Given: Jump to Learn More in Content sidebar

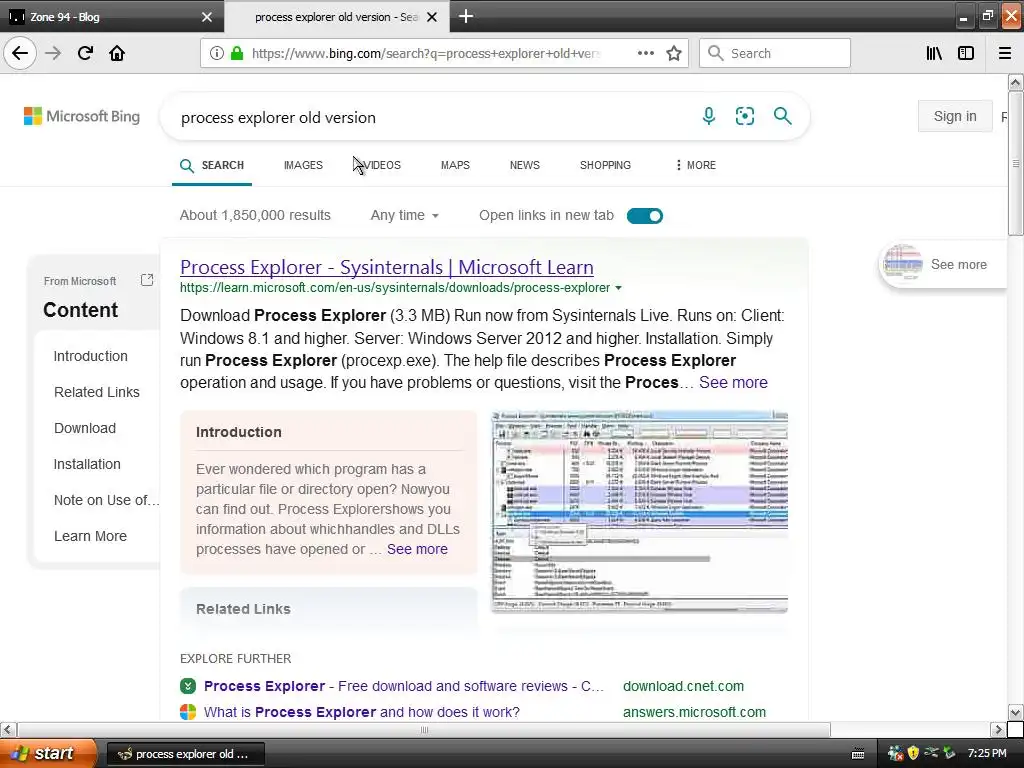Looking at the screenshot, I should [x=90, y=536].
